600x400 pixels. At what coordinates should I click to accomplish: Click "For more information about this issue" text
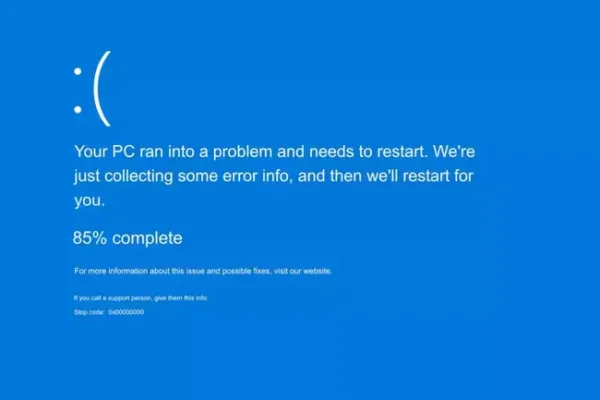click(x=140, y=271)
